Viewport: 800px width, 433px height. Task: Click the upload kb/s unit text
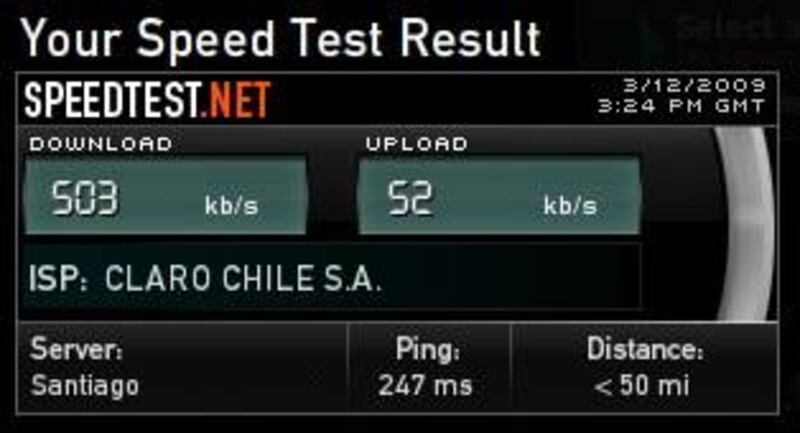(x=570, y=205)
